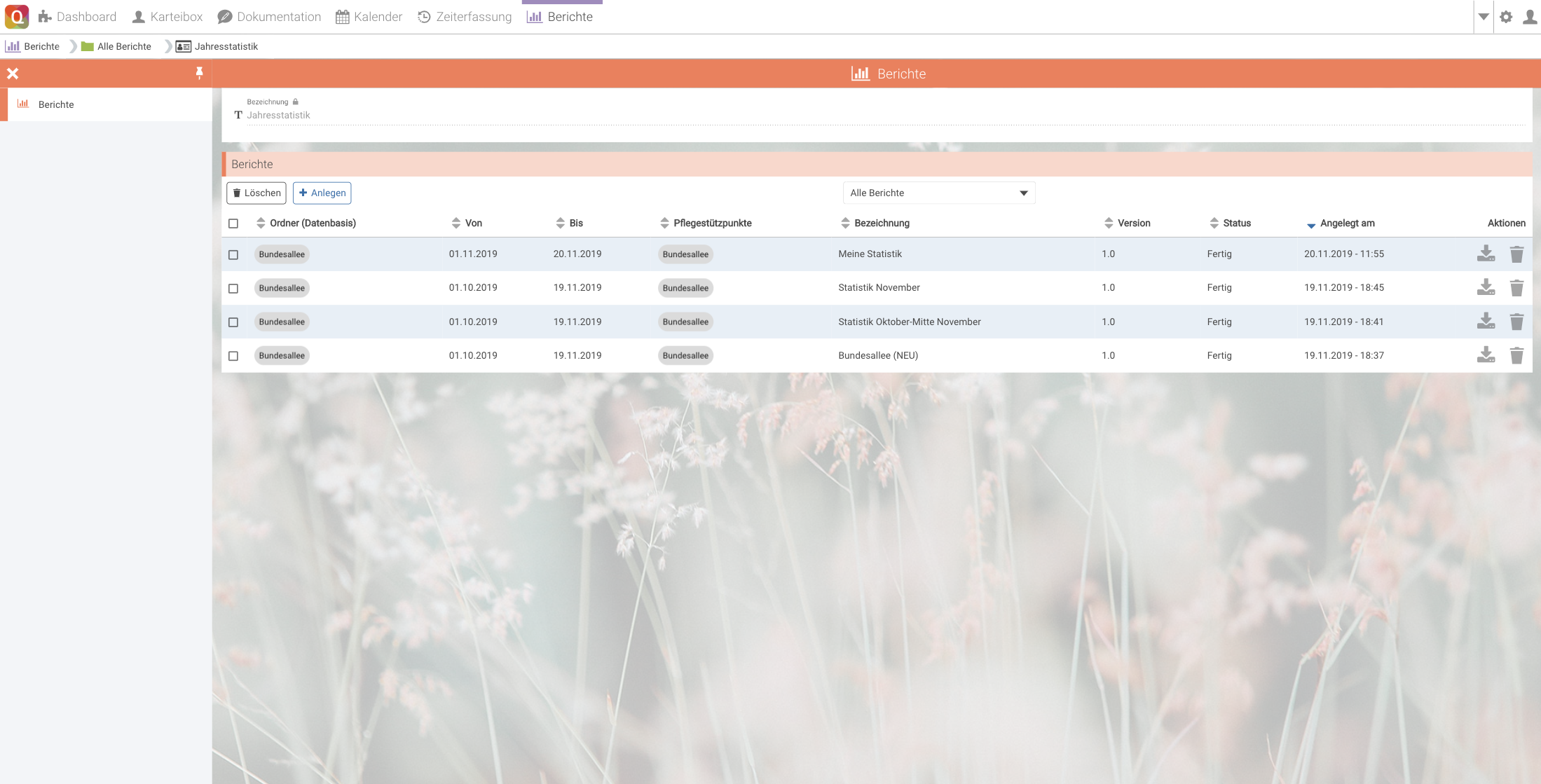Click the pin icon in sidebar header
Image resolution: width=1541 pixels, height=784 pixels.
click(x=199, y=73)
